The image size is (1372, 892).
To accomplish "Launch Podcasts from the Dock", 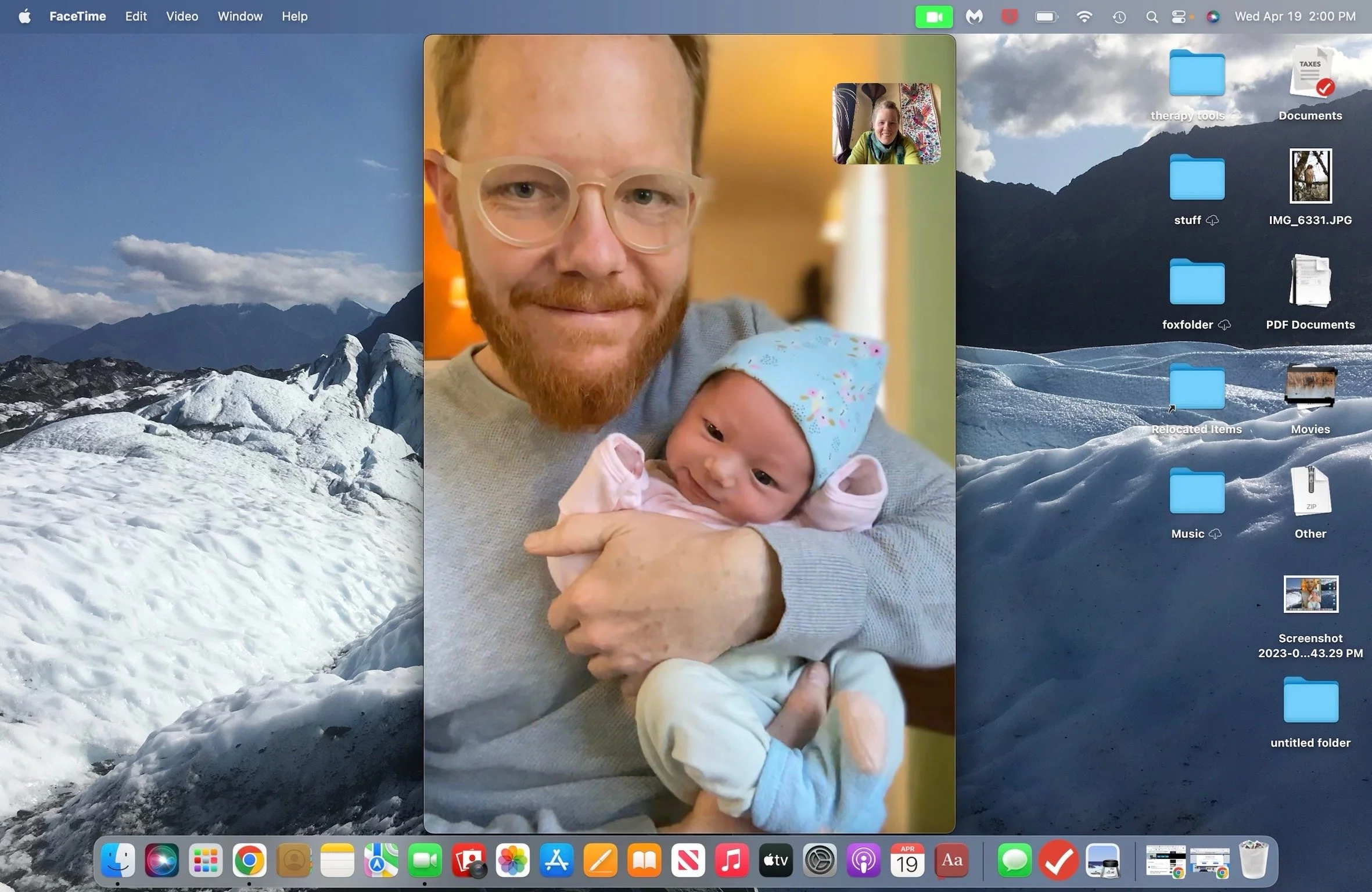I will 863,860.
